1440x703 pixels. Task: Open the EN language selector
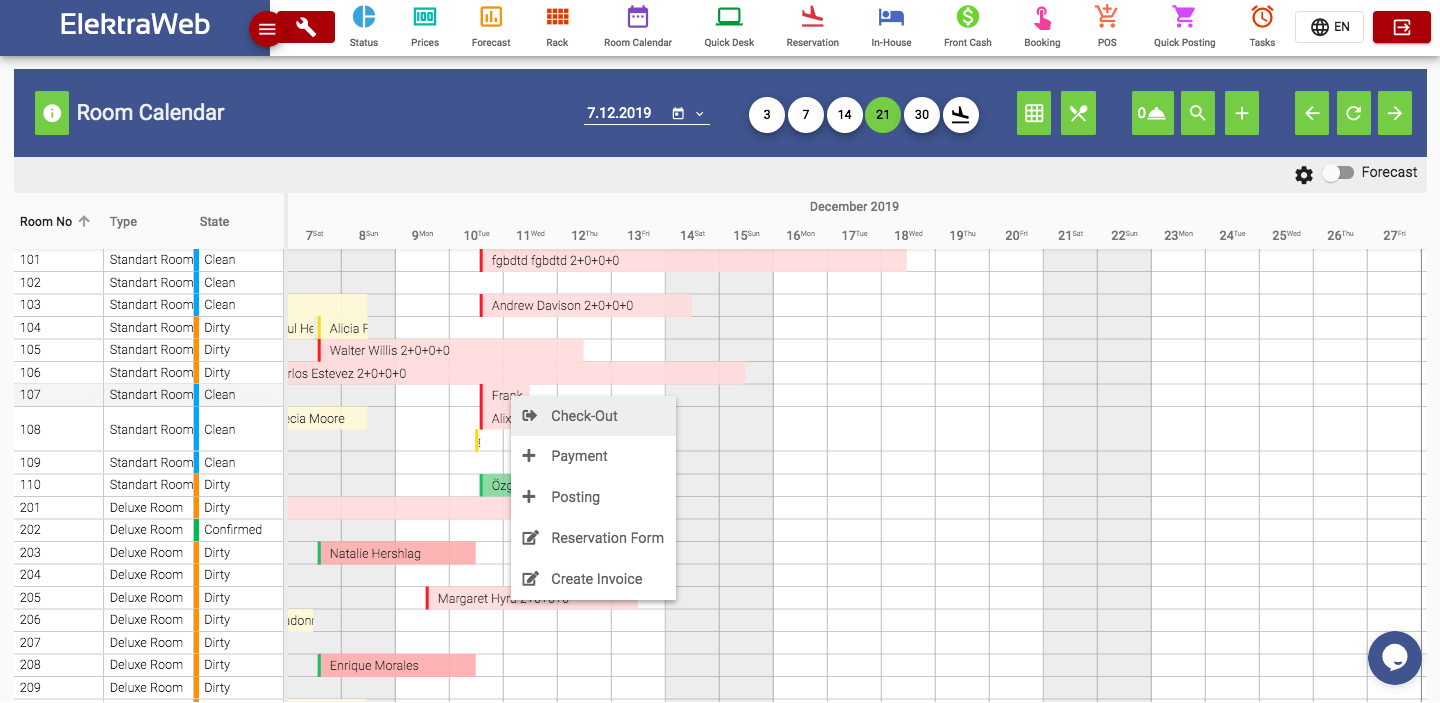click(x=1329, y=27)
